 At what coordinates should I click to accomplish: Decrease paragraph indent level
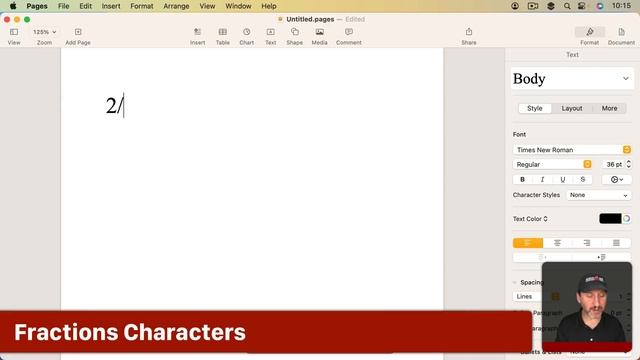click(542, 257)
